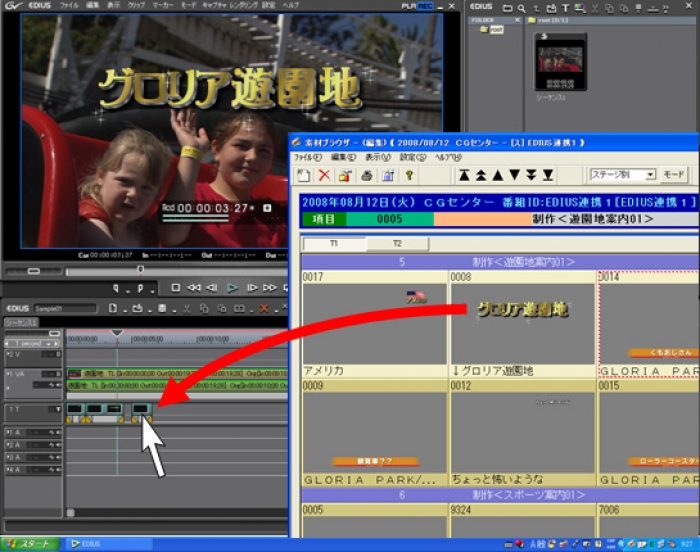Click the new document icon in material browser
700x552 pixels.
coord(304,175)
